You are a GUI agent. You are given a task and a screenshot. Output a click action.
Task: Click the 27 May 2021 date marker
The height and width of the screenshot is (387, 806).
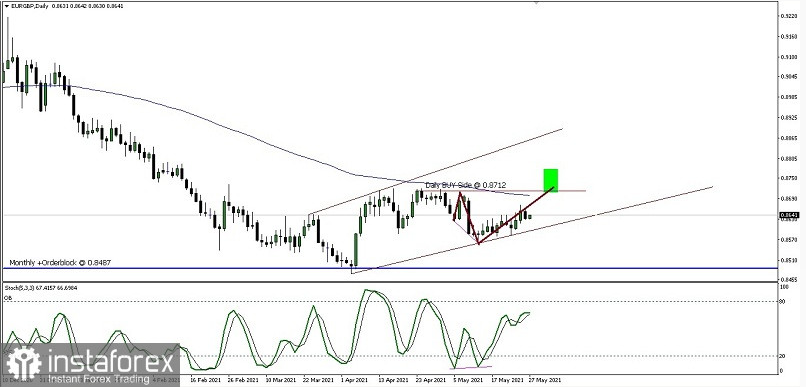545,380
